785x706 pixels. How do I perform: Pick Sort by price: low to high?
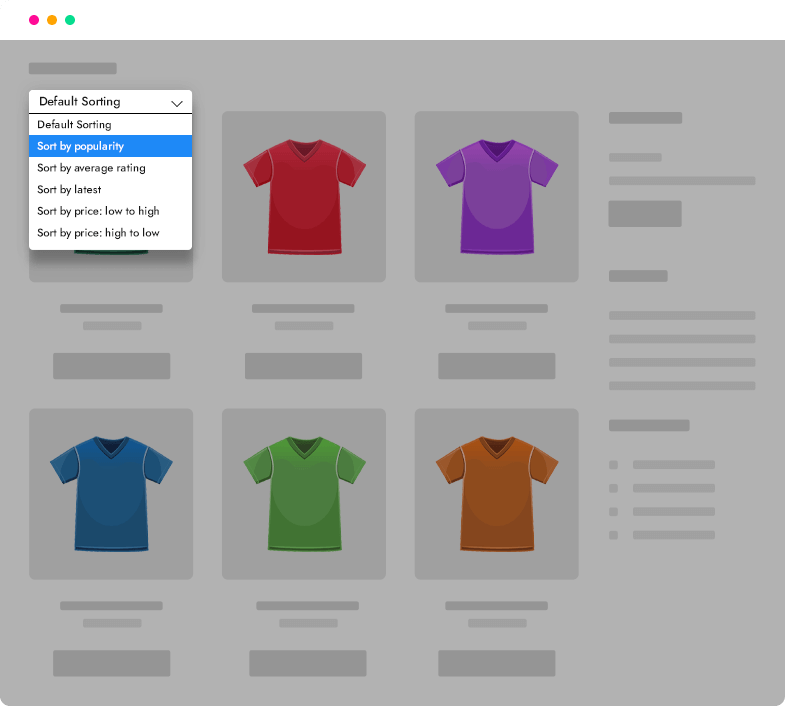(x=110, y=211)
